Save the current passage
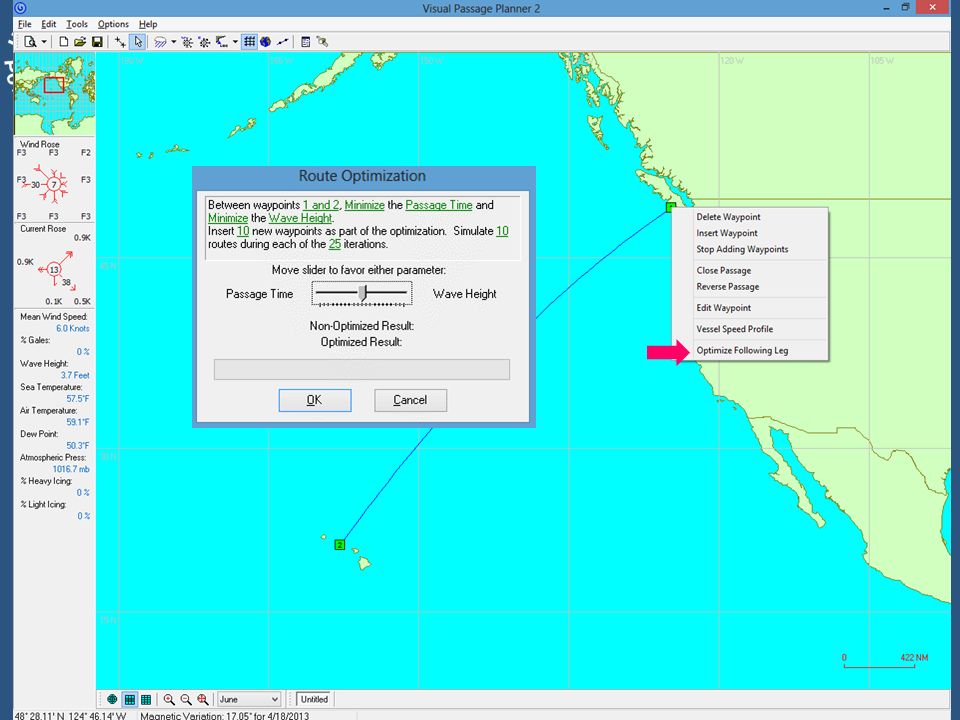The image size is (960, 720). click(97, 42)
